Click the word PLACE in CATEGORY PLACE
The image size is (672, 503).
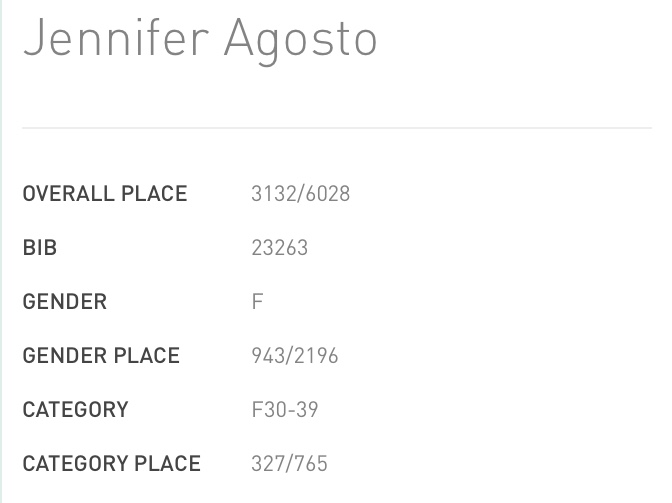coord(168,464)
